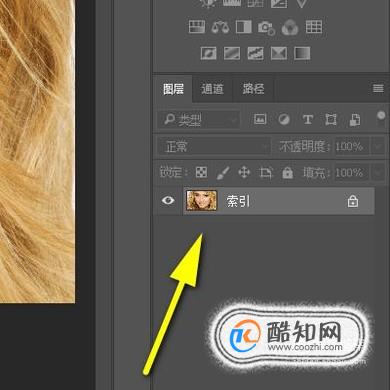Add a Color Balance adjustment

pos(220,27)
